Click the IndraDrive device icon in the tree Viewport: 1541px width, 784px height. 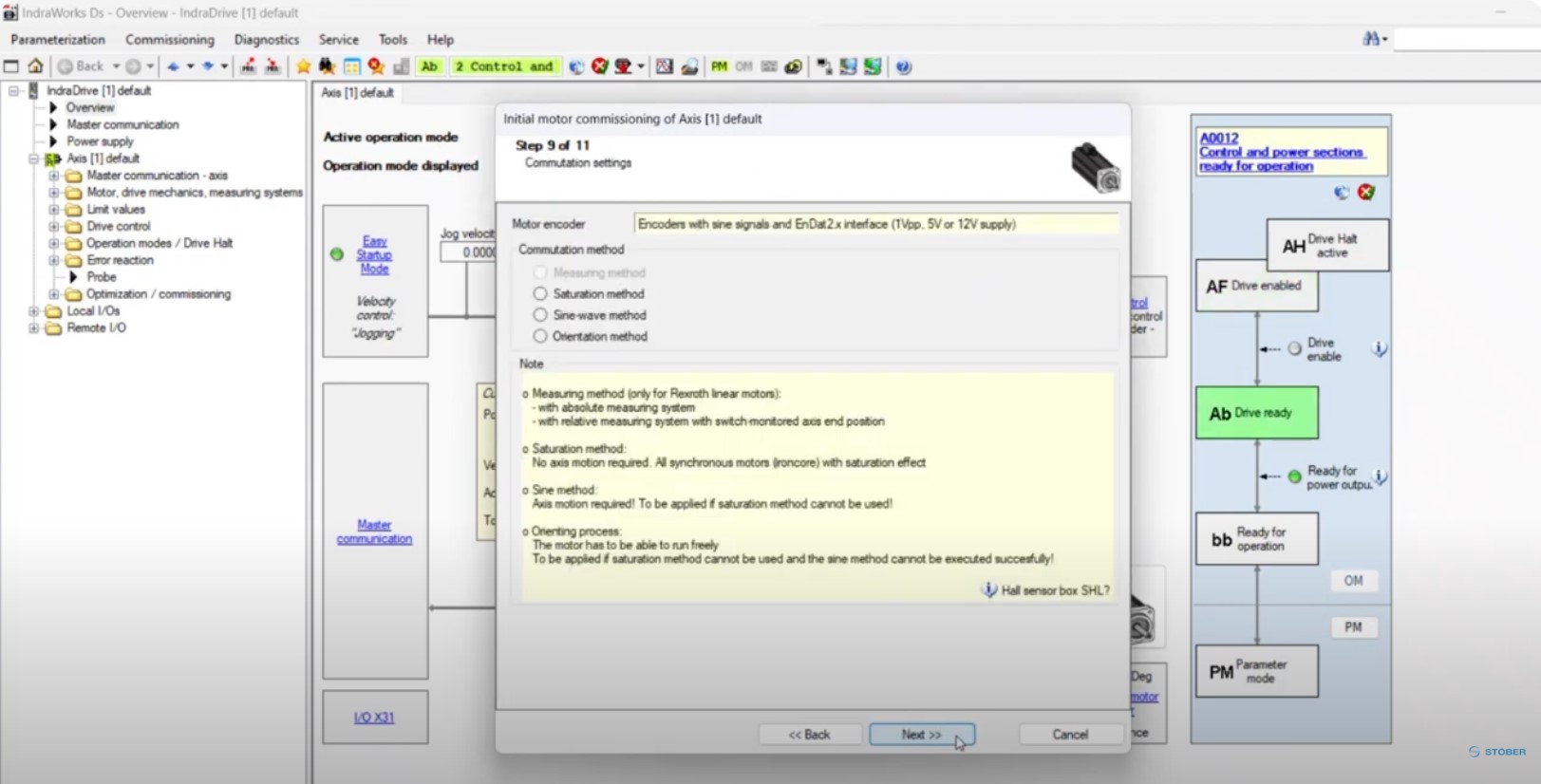pos(33,91)
